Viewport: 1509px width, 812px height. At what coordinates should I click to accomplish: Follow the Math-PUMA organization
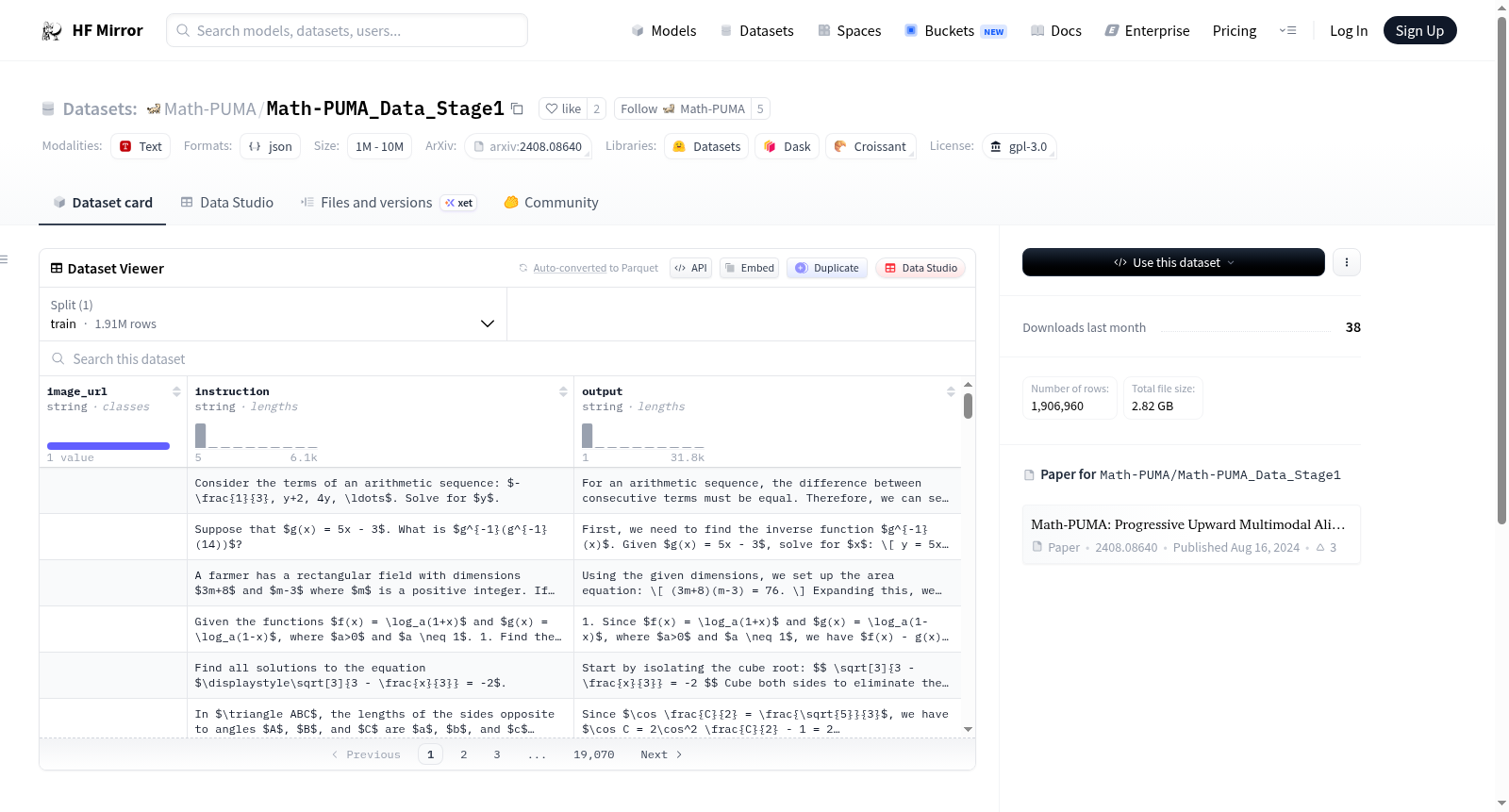pos(683,108)
